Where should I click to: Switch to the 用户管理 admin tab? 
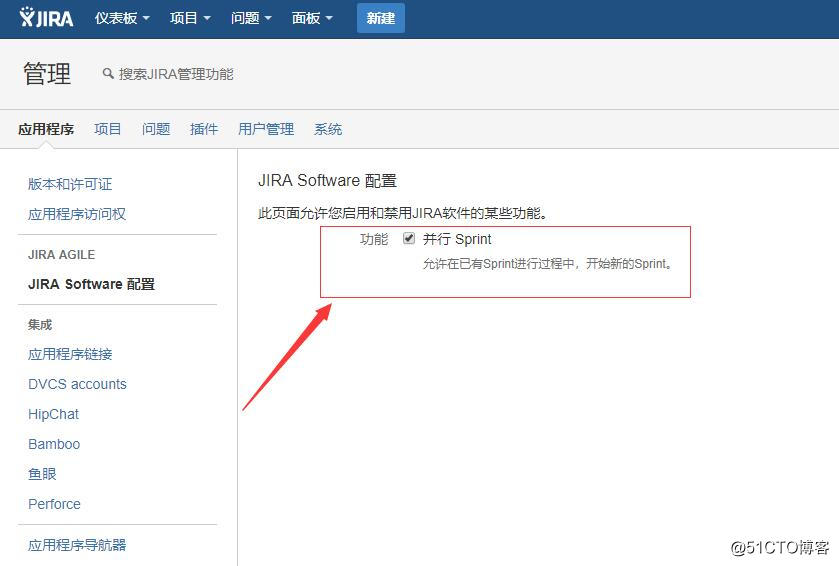(266, 129)
